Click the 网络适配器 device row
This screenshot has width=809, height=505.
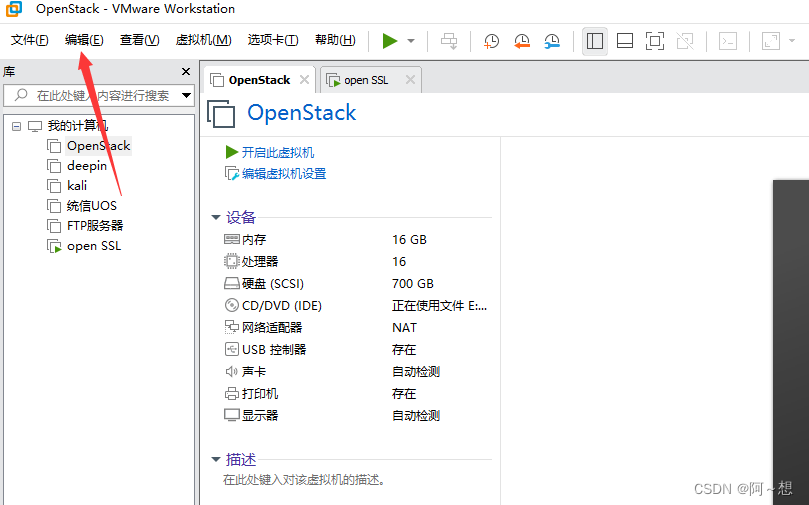356,328
